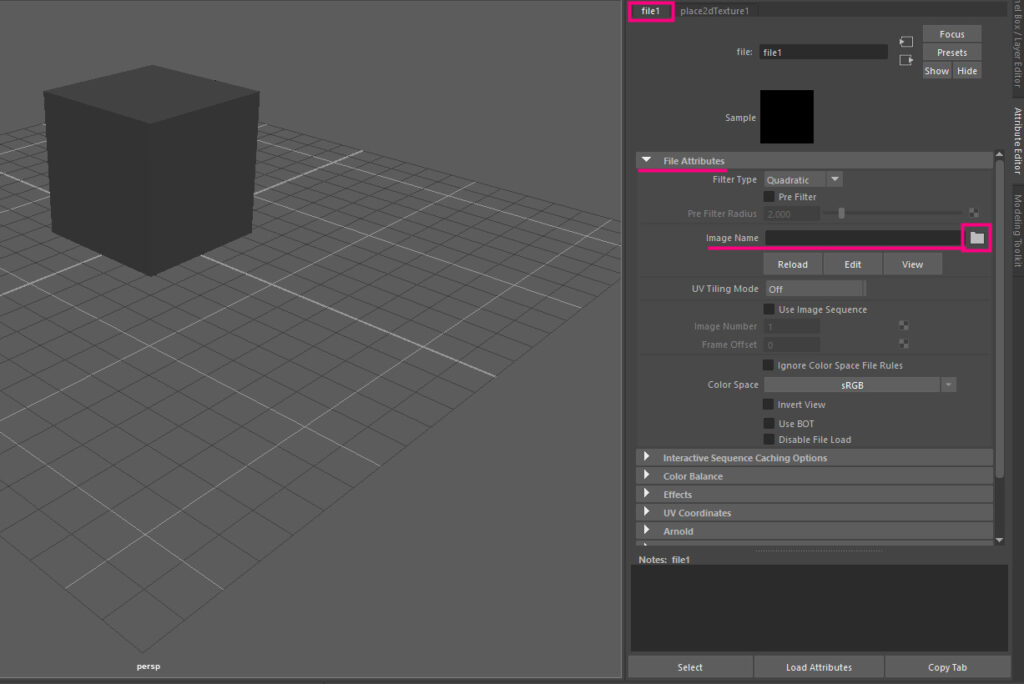Click Pre Filter Radius map checker icon
Image resolution: width=1024 pixels, height=684 pixels.
click(973, 213)
